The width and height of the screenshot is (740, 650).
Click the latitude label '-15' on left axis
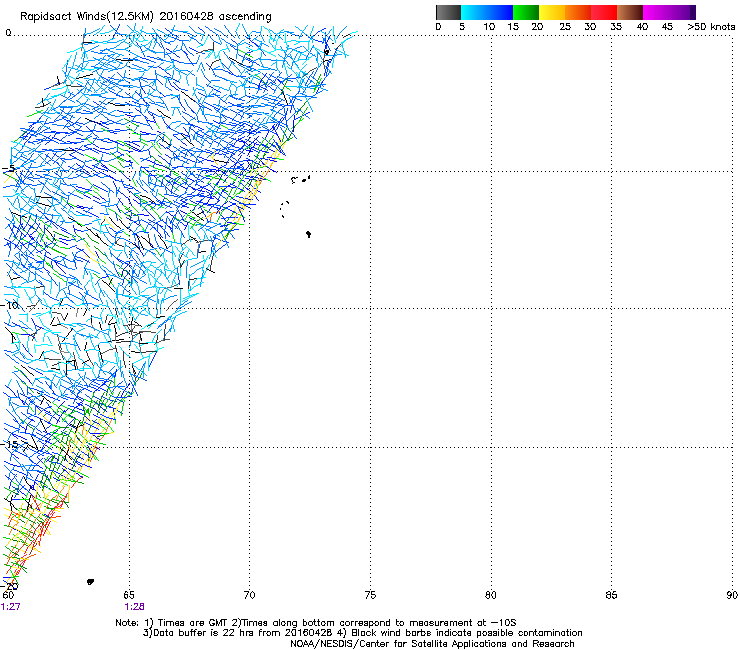pyautogui.click(x=10, y=444)
